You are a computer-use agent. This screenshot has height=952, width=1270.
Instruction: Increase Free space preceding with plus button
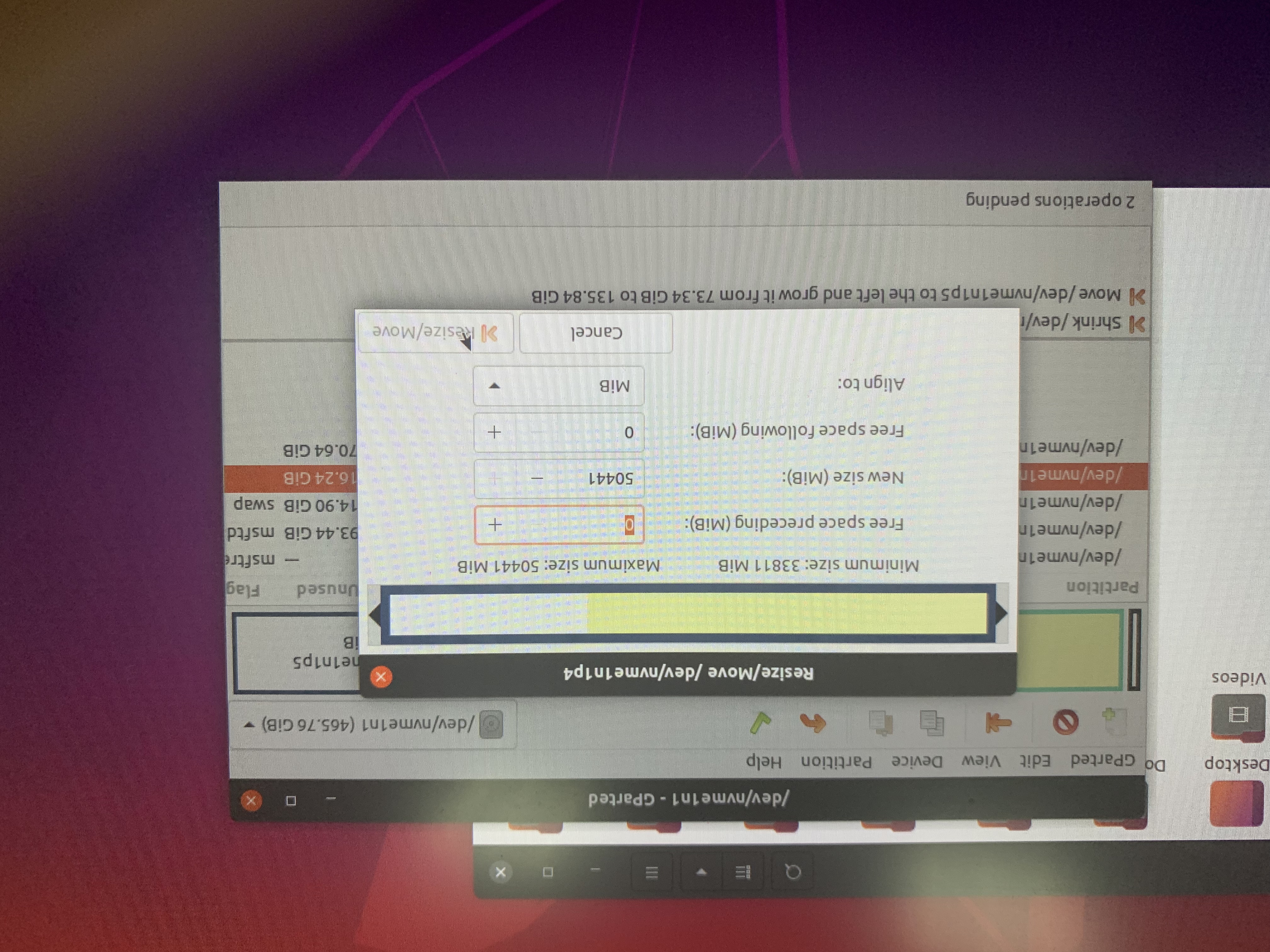495,524
